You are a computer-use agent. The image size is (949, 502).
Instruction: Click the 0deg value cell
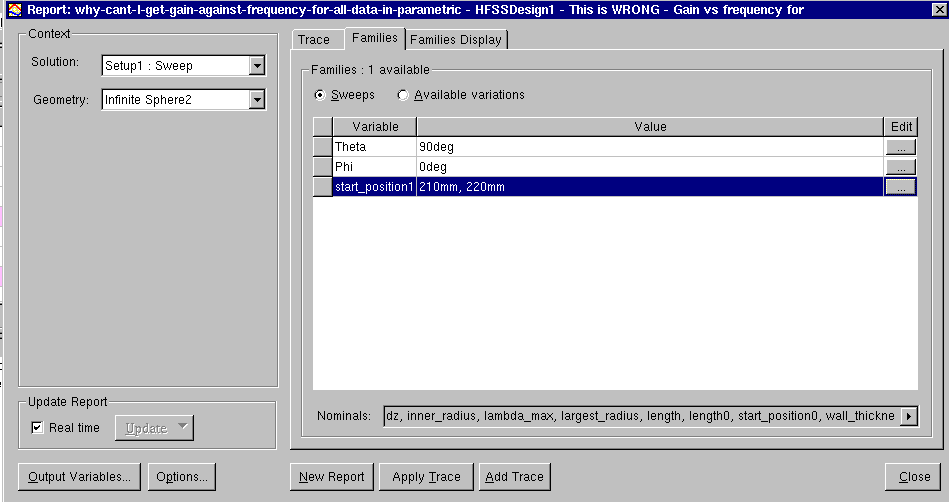[x=650, y=167]
